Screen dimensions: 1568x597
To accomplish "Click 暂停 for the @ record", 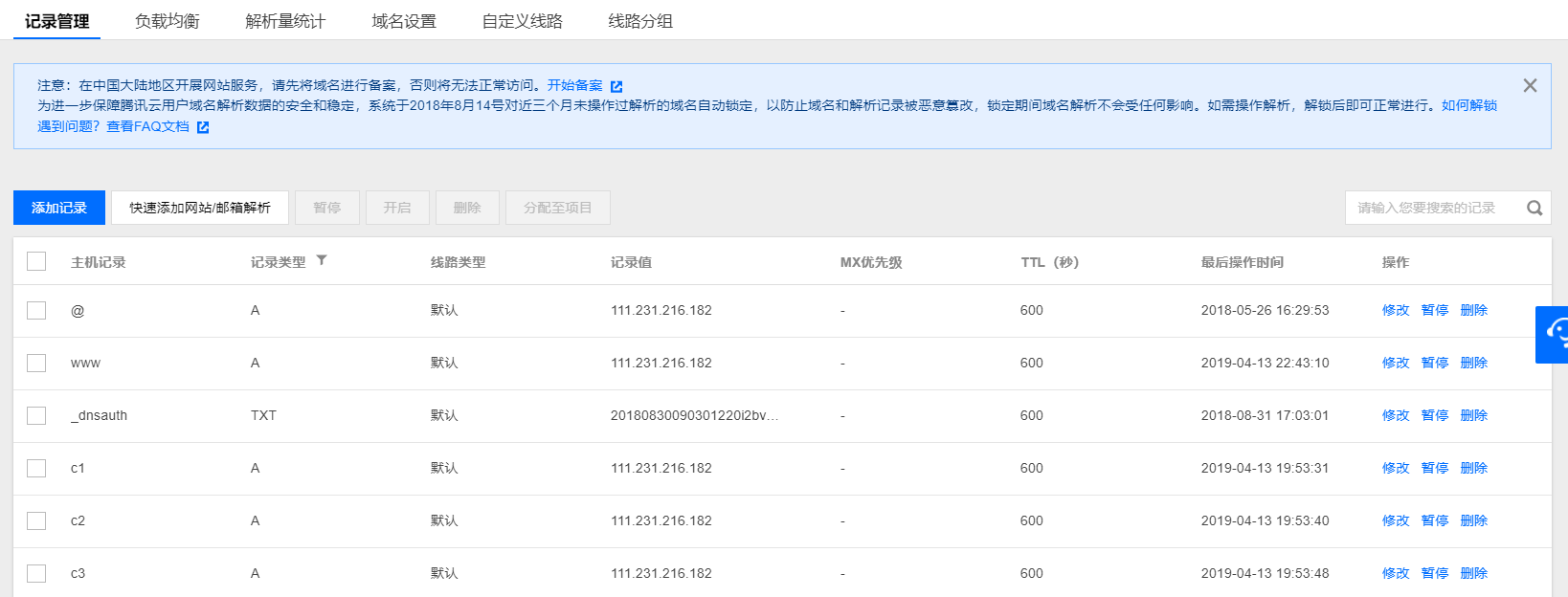I will click(x=1435, y=310).
